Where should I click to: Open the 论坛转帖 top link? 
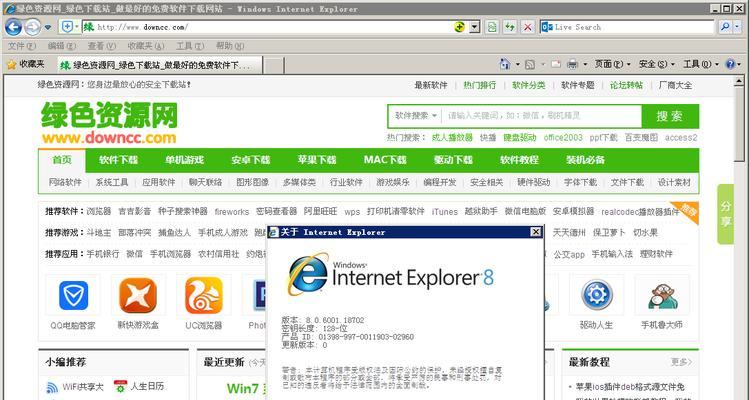coord(626,86)
